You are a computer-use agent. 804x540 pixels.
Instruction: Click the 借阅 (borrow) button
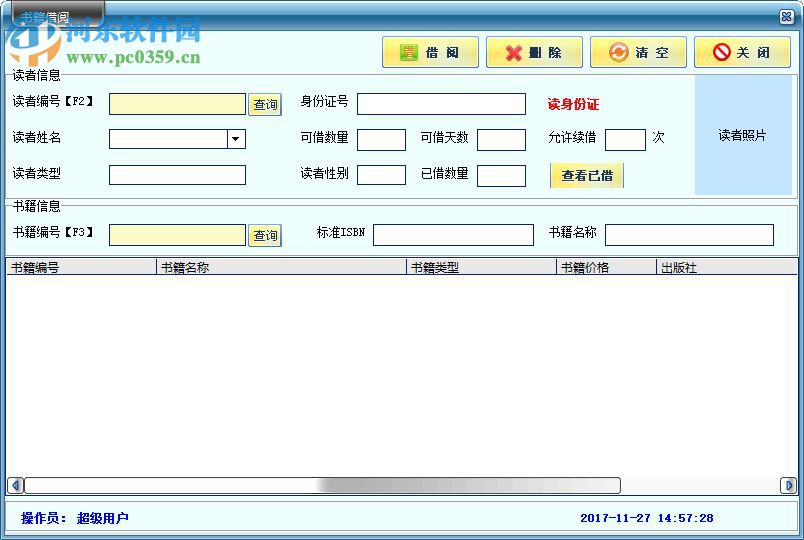pyautogui.click(x=430, y=52)
